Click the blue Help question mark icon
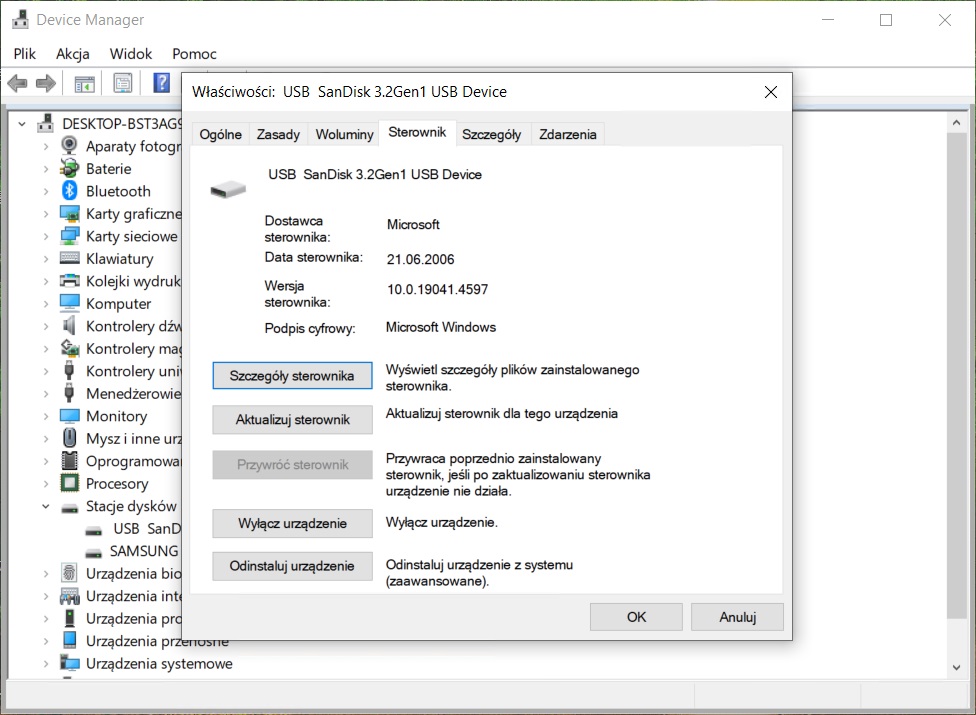The height and width of the screenshot is (715, 976). (x=161, y=83)
